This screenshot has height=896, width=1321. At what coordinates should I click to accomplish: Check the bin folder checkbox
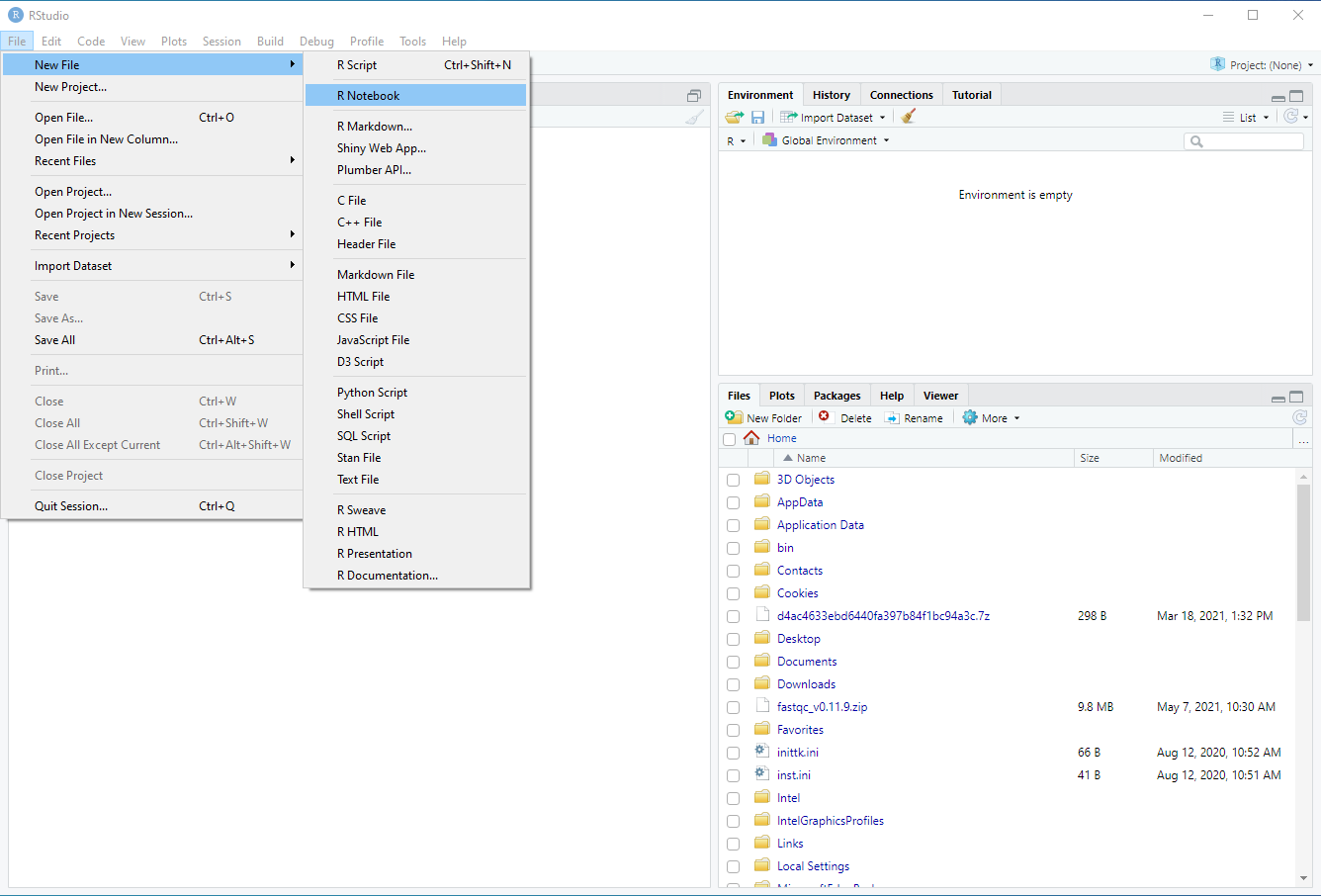point(733,548)
